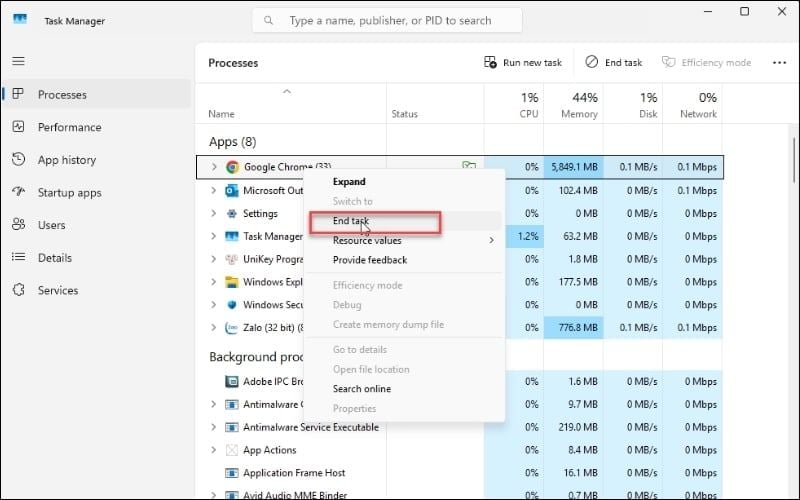
Task: Click the Google Chrome app icon
Action: pyautogui.click(x=232, y=167)
